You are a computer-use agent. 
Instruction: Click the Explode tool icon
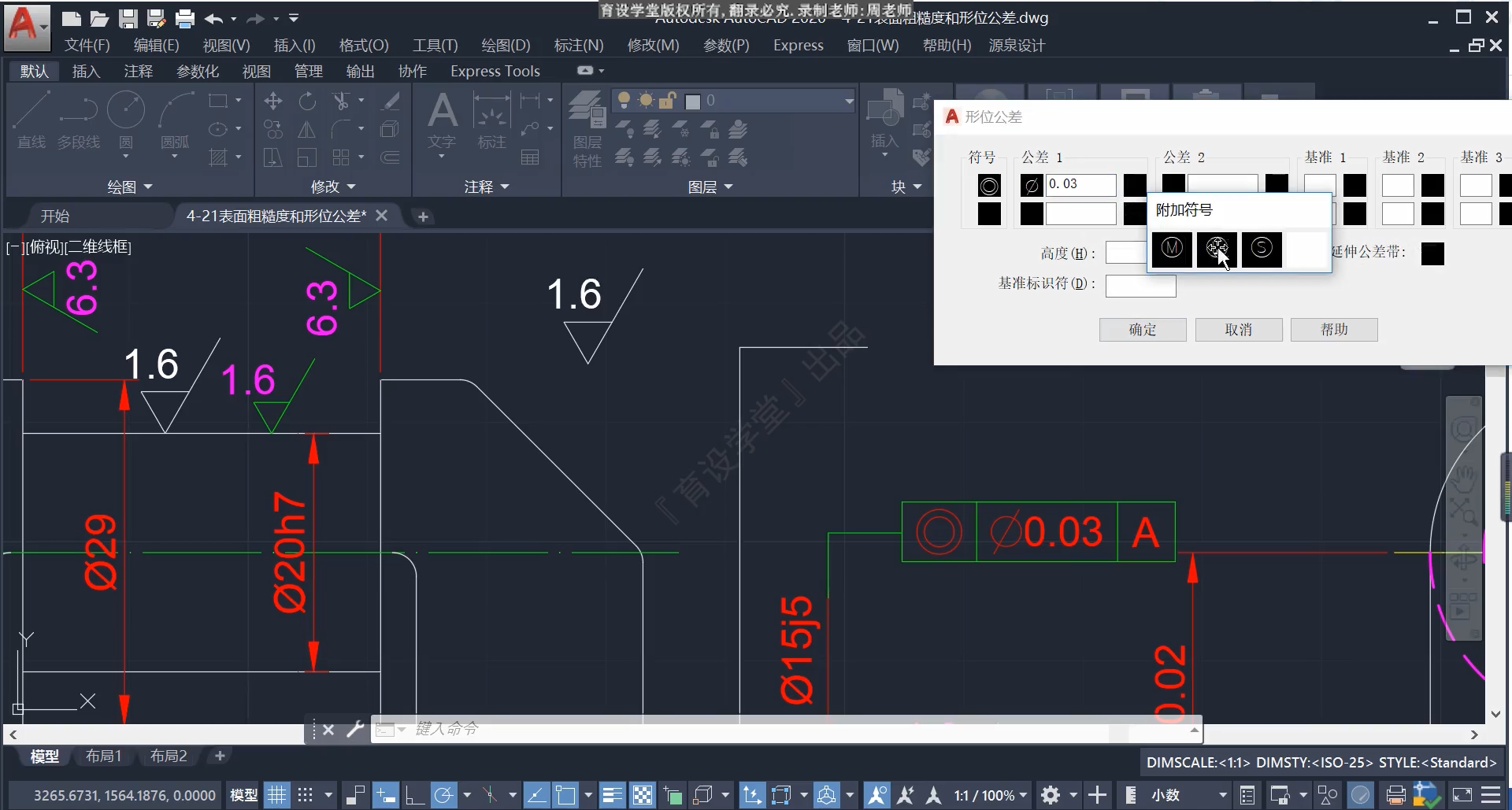click(390, 129)
